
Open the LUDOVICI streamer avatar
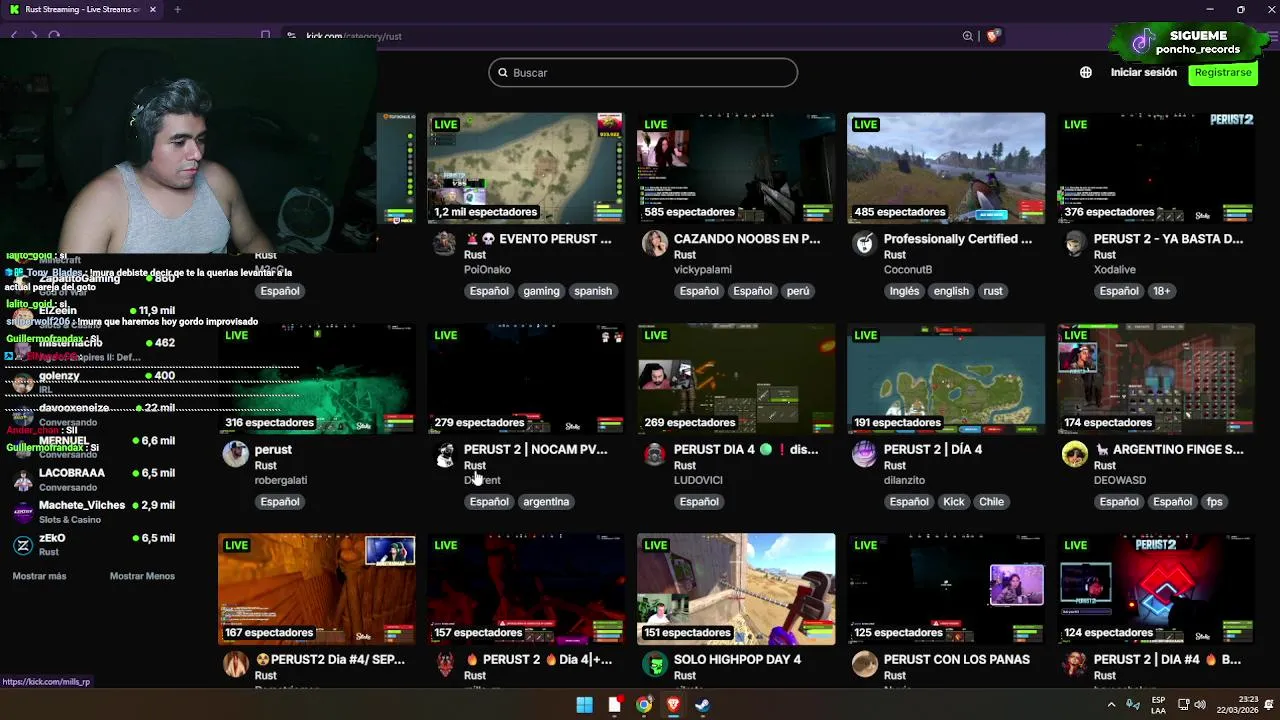coord(655,454)
